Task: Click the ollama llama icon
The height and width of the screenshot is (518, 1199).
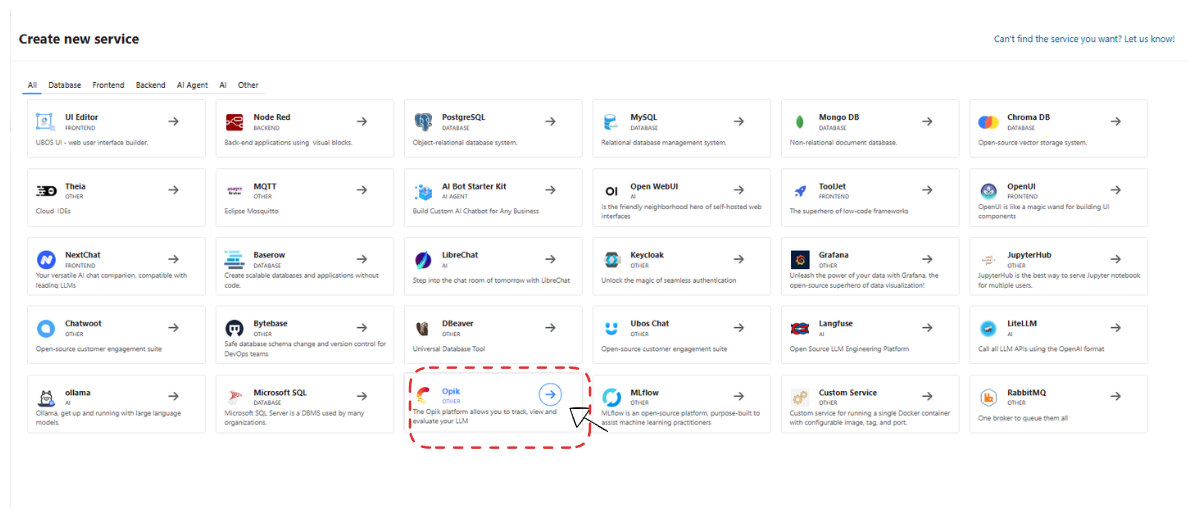Action: (x=45, y=398)
